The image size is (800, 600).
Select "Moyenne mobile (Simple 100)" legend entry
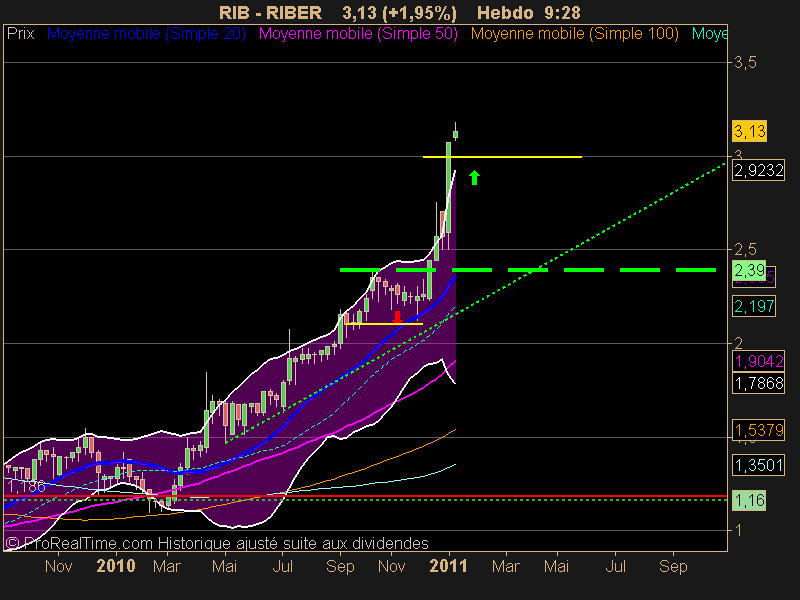(x=575, y=34)
